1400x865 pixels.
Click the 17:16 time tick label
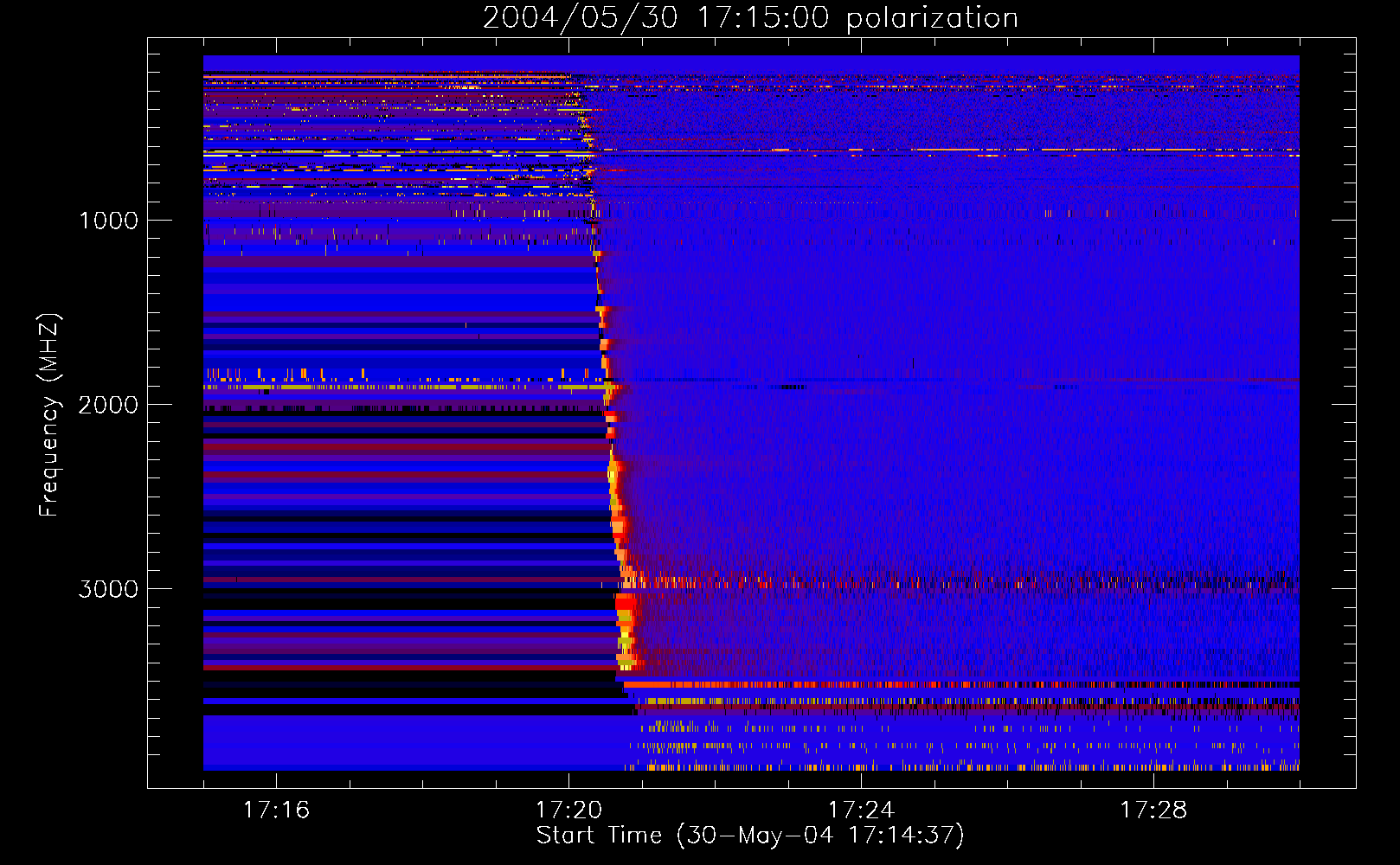(x=276, y=810)
